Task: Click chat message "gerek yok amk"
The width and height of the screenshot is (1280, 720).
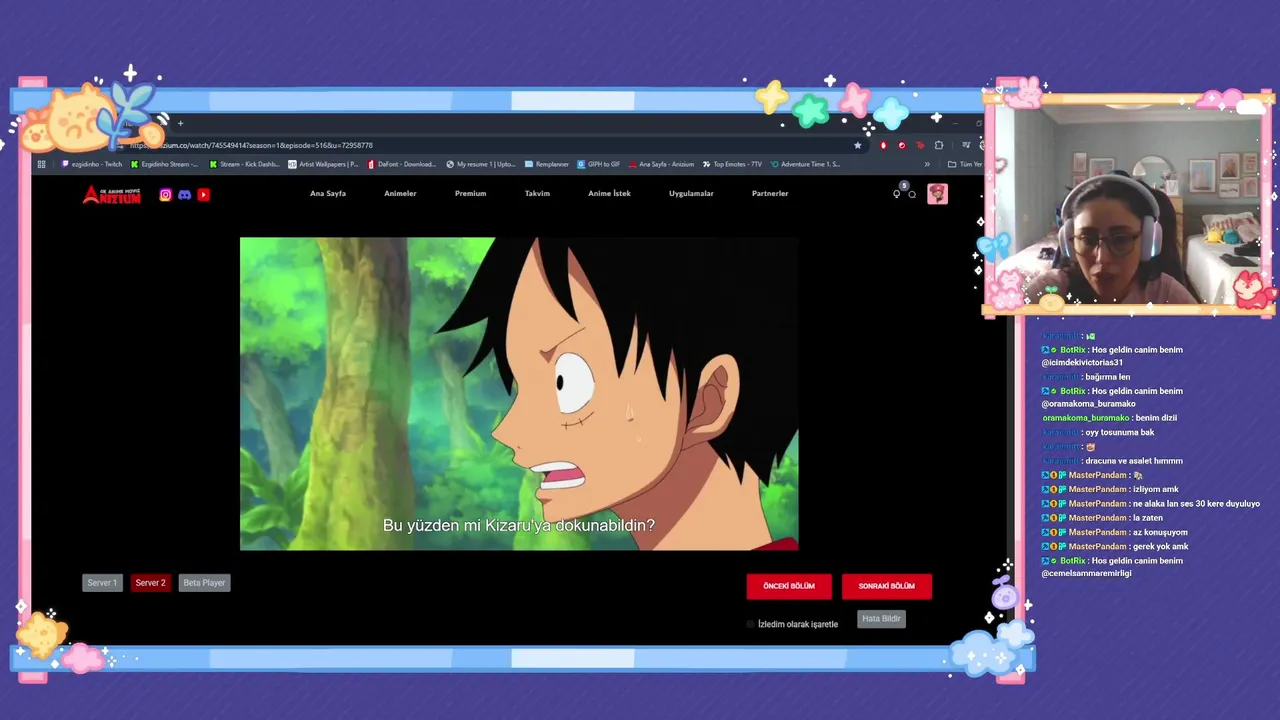Action: click(1160, 547)
